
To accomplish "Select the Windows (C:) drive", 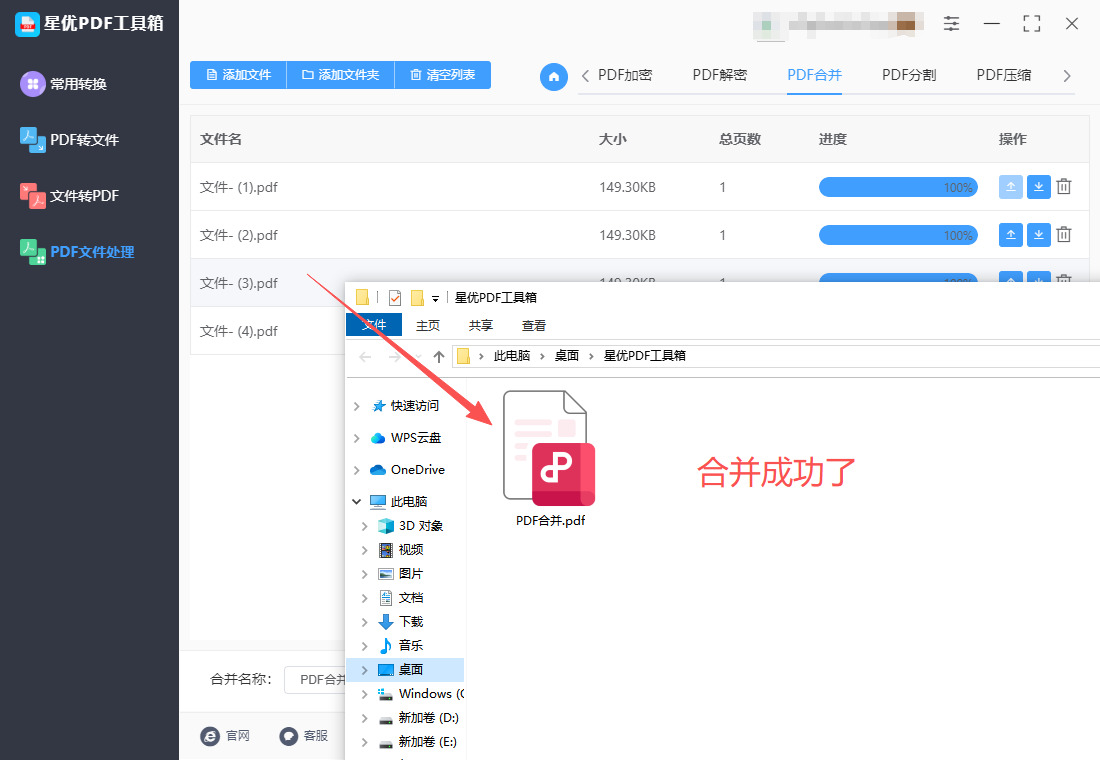I will click(431, 693).
